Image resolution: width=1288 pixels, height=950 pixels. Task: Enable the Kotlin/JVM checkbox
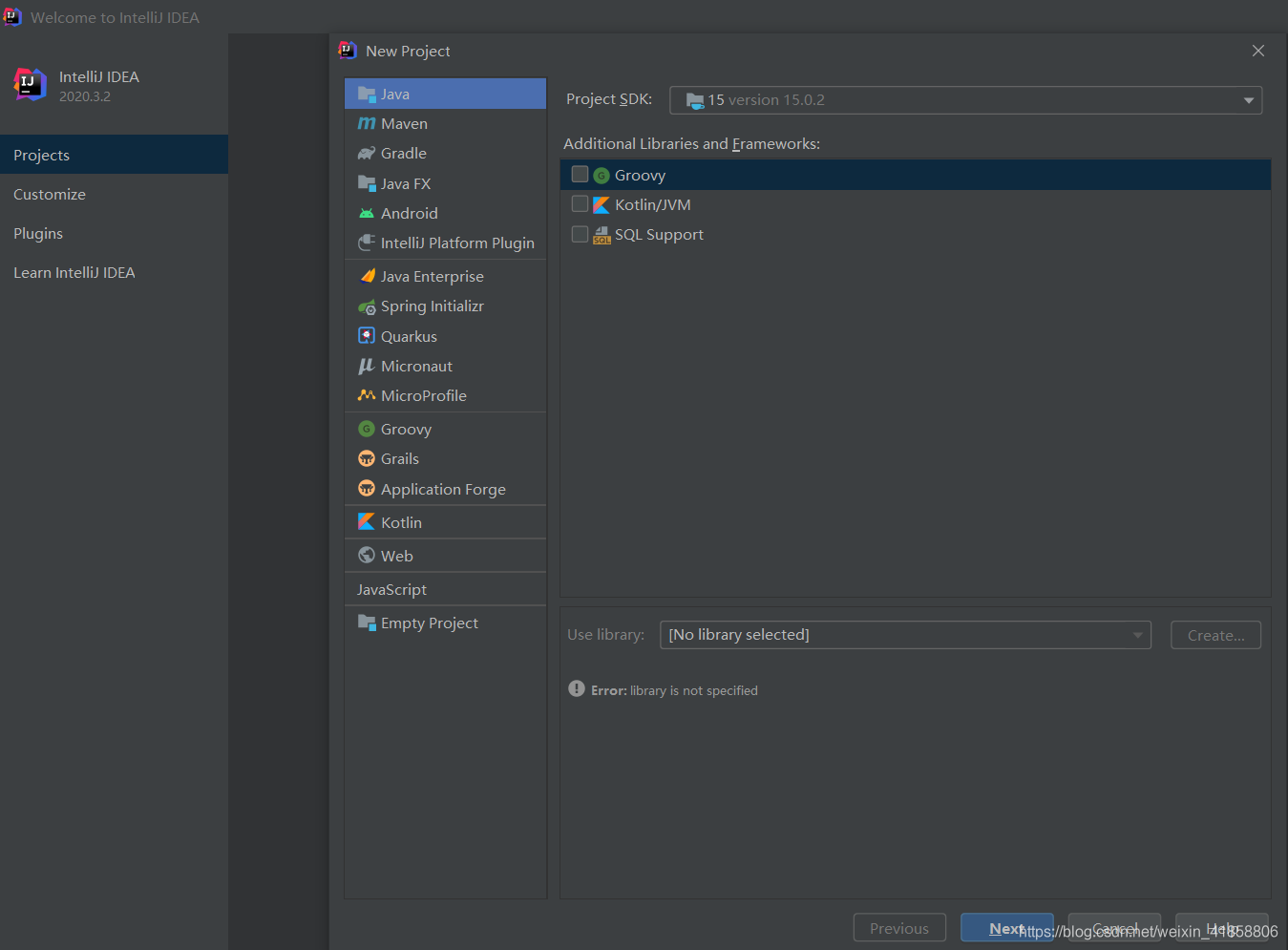(580, 203)
